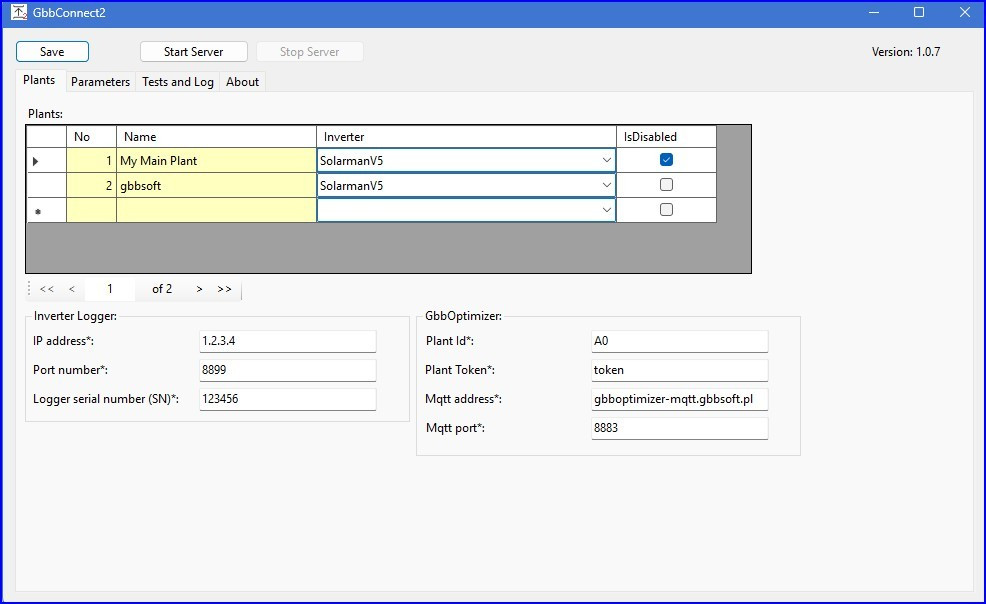Open Inverter dropdown for gbbsoft row
The height and width of the screenshot is (604, 986).
(606, 185)
